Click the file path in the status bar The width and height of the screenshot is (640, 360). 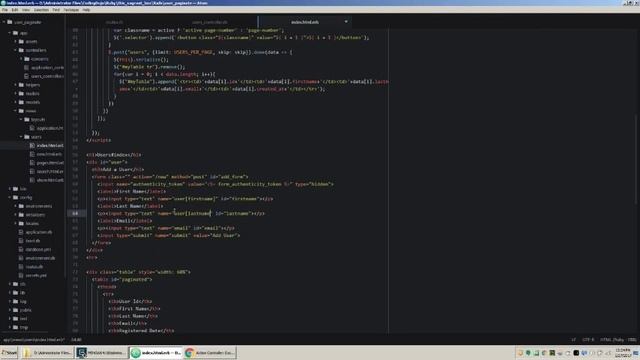tap(34, 340)
